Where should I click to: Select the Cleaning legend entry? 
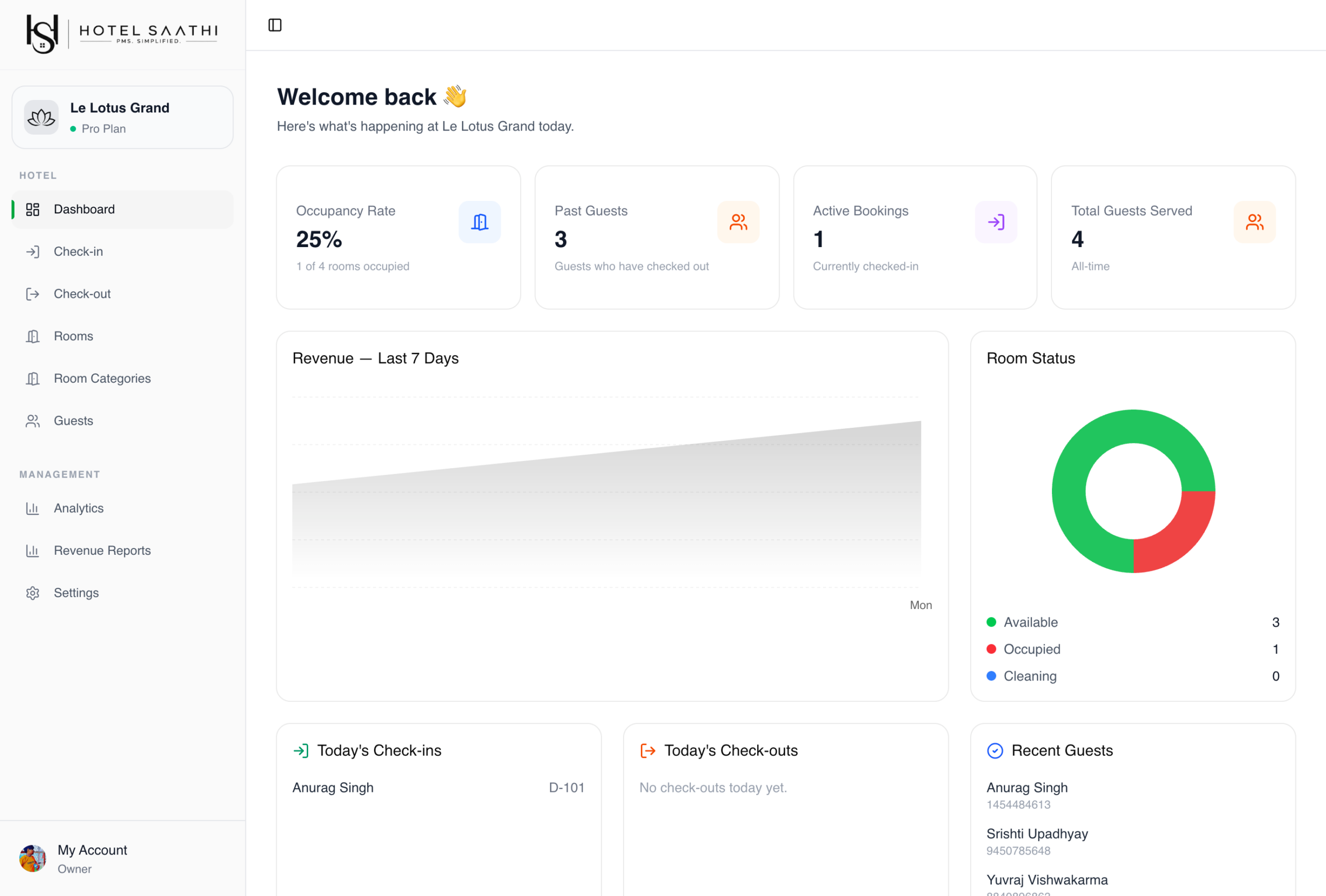(x=1133, y=676)
